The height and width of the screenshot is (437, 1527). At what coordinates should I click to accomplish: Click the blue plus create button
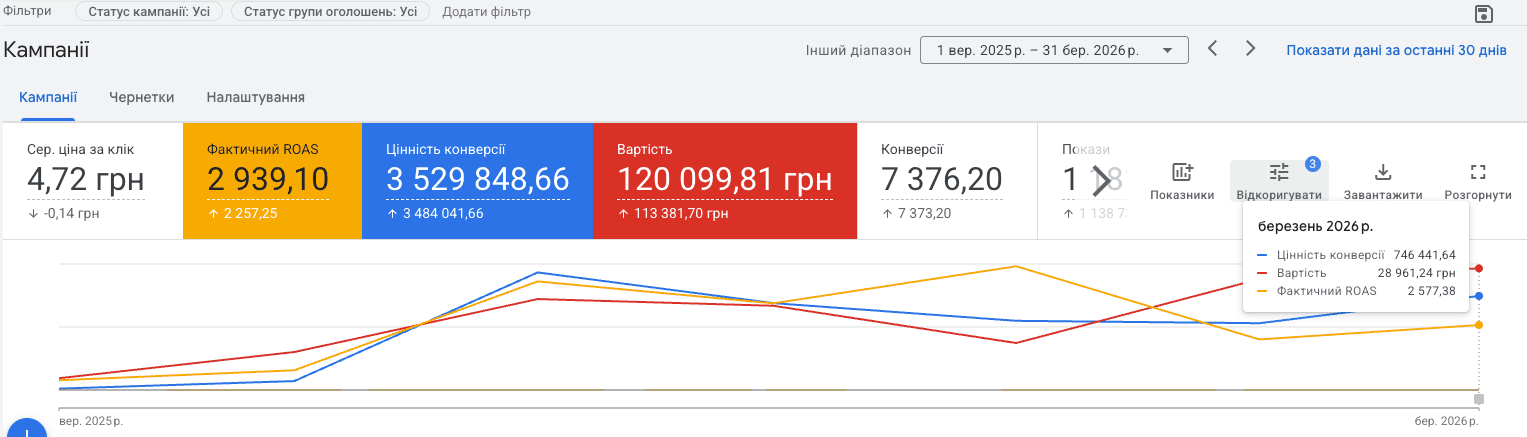pos(29,430)
